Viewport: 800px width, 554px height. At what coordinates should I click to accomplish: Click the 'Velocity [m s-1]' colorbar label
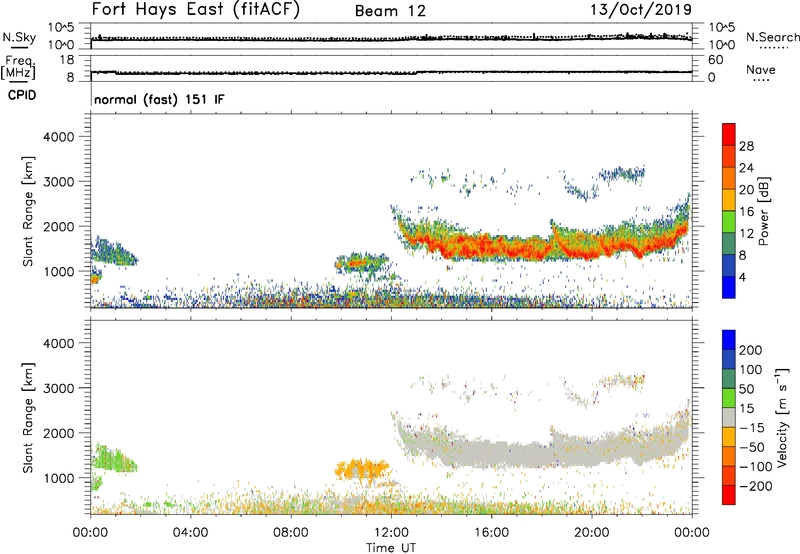(x=782, y=417)
